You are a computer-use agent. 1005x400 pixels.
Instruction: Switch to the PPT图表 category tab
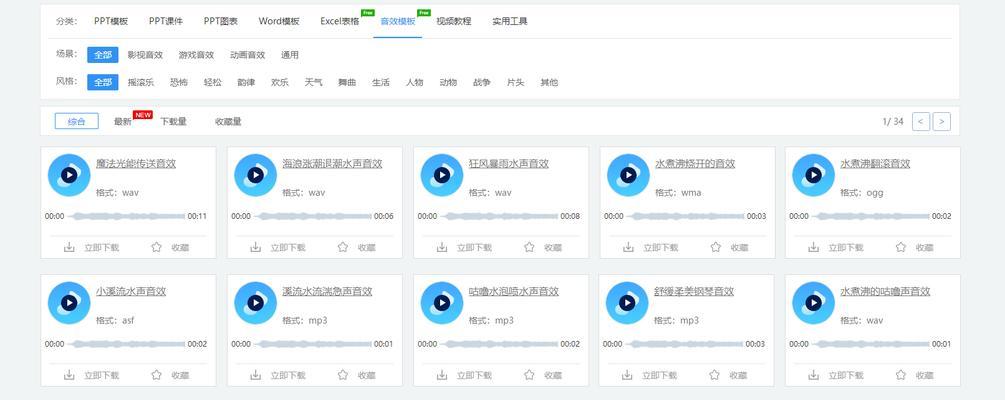pos(221,21)
